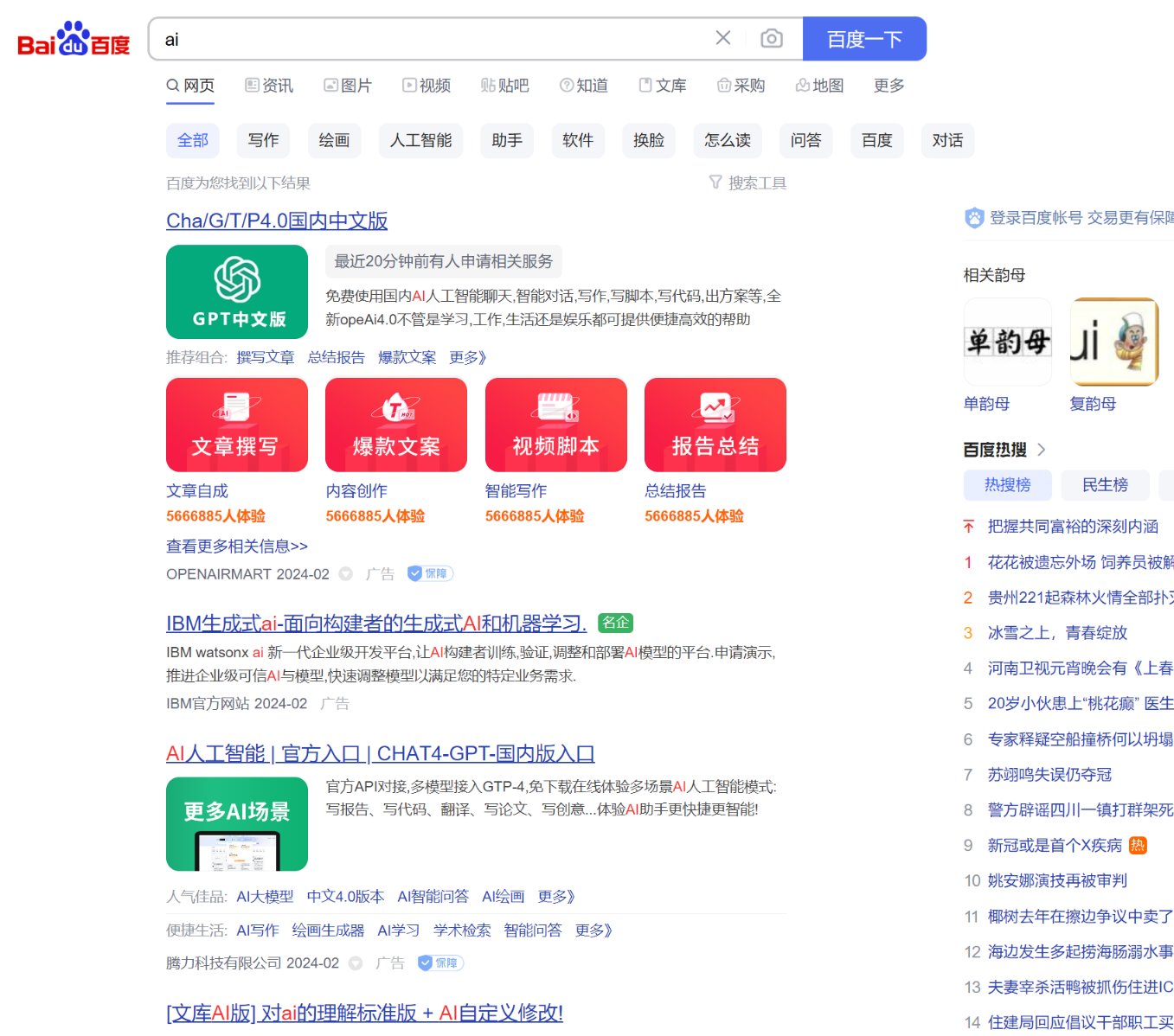Screen dimensions: 1174x1036
Task: Expand the 更多 search categories
Action: pos(889,86)
